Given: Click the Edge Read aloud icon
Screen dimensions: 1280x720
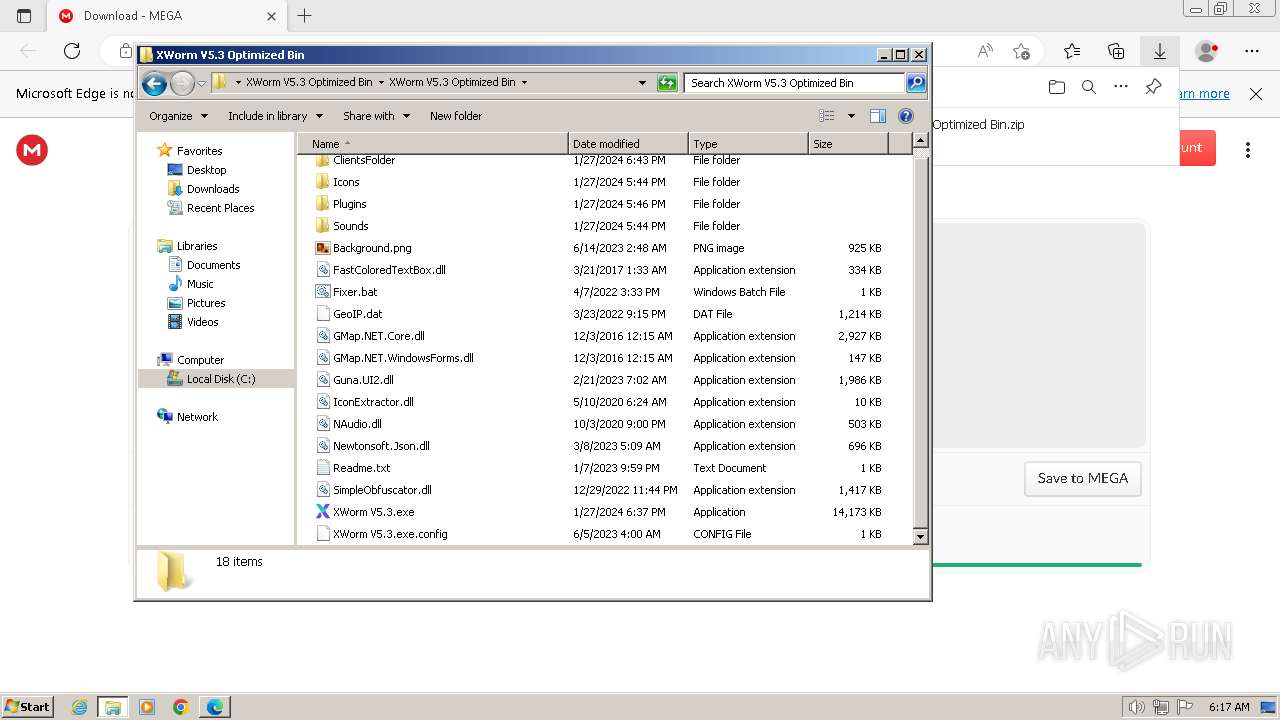Looking at the screenshot, I should pos(985,51).
